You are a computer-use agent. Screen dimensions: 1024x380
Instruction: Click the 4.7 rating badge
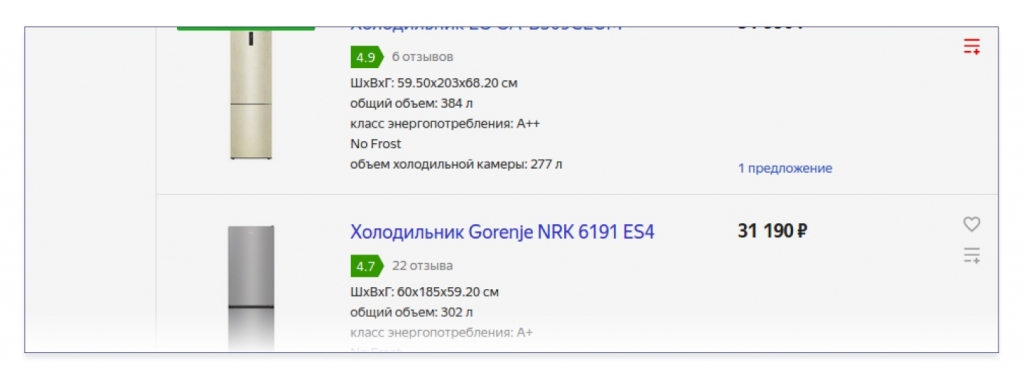(366, 266)
